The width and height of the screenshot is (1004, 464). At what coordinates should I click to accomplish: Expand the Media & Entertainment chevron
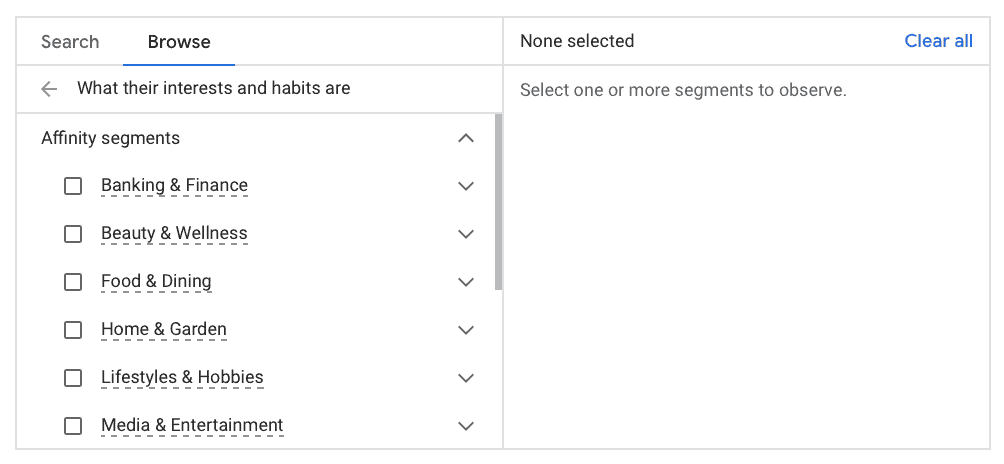pyautogui.click(x=465, y=426)
